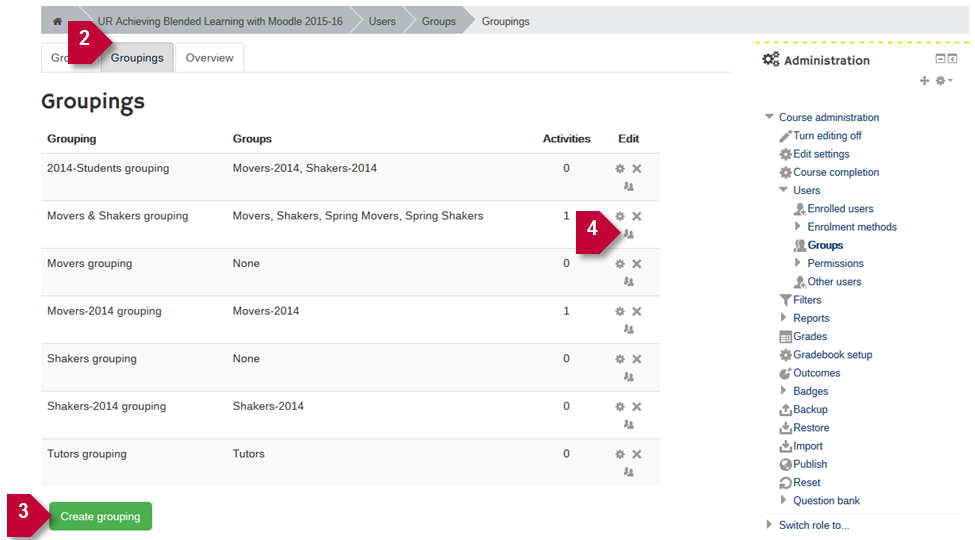Open Groups in the Administration tree

tap(825, 245)
